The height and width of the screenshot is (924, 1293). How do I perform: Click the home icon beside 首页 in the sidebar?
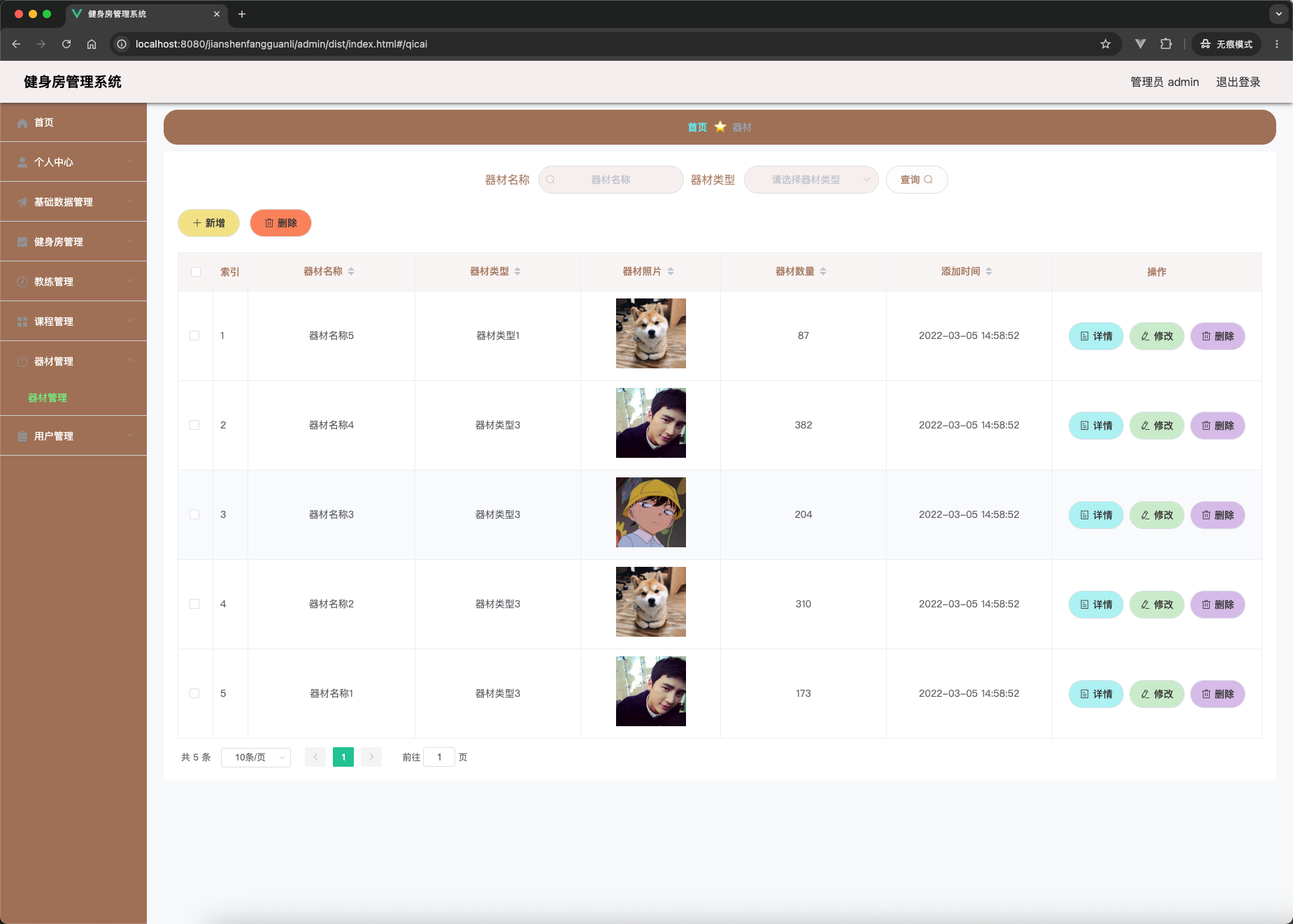(22, 123)
